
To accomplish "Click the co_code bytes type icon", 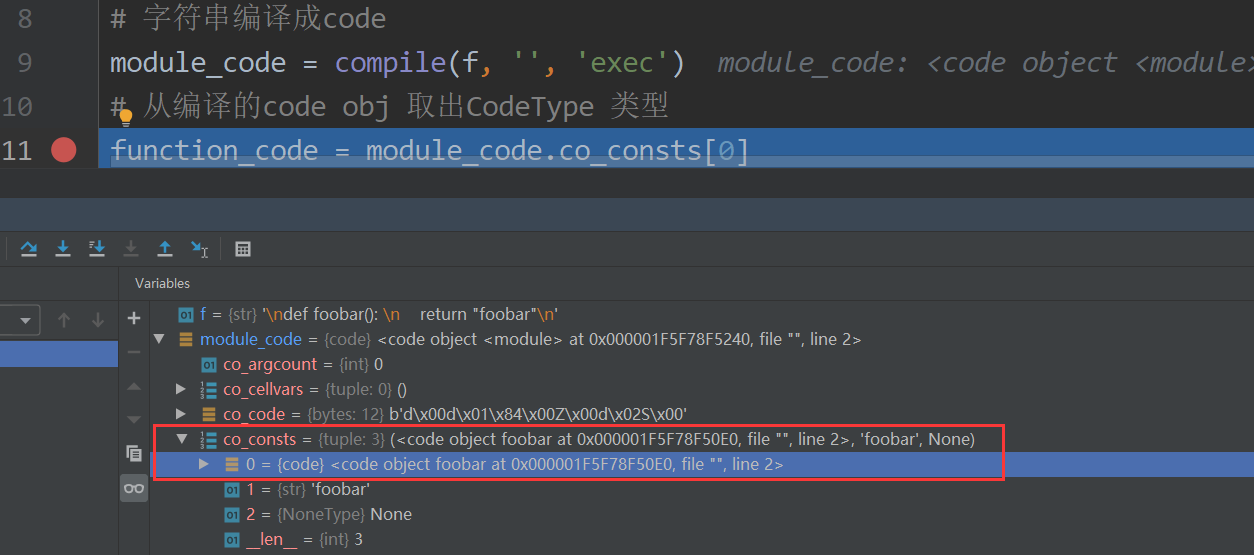I will 208,414.
